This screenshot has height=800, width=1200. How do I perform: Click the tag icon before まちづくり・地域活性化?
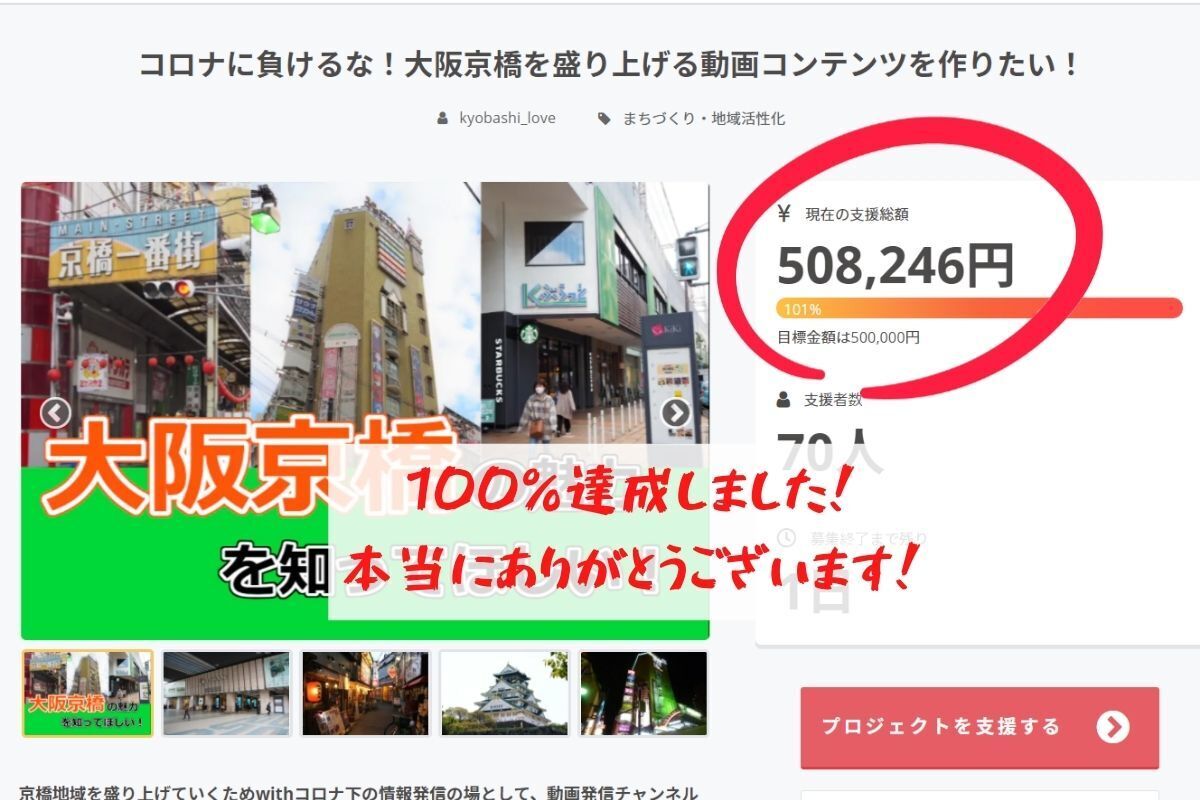pyautogui.click(x=603, y=119)
